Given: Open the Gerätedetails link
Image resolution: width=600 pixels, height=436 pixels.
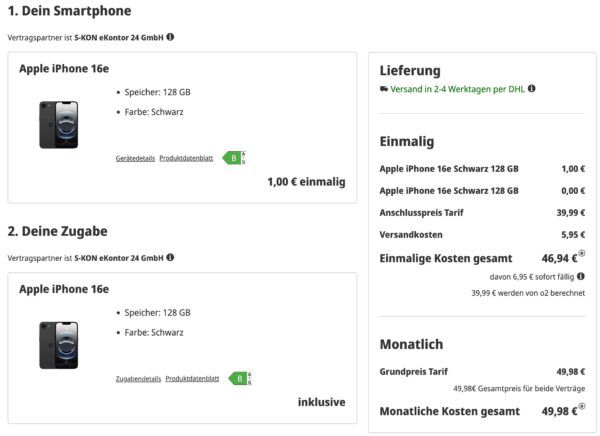Looking at the screenshot, I should coord(135,158).
